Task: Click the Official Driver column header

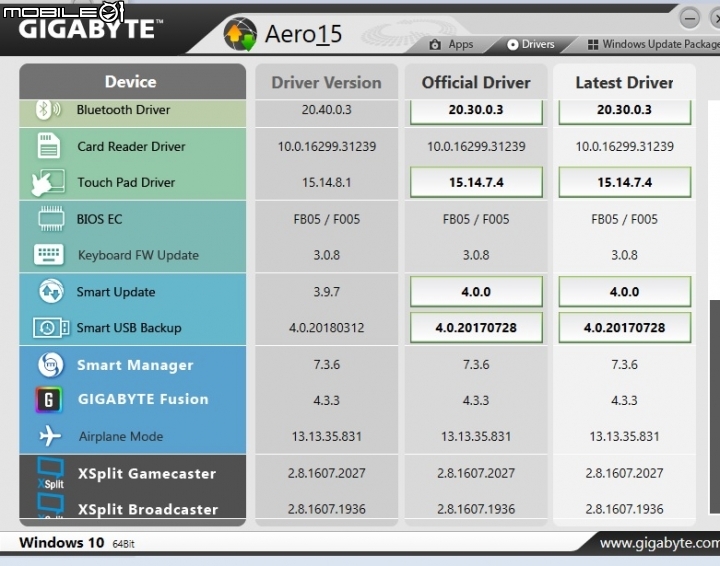Action: pos(476,82)
